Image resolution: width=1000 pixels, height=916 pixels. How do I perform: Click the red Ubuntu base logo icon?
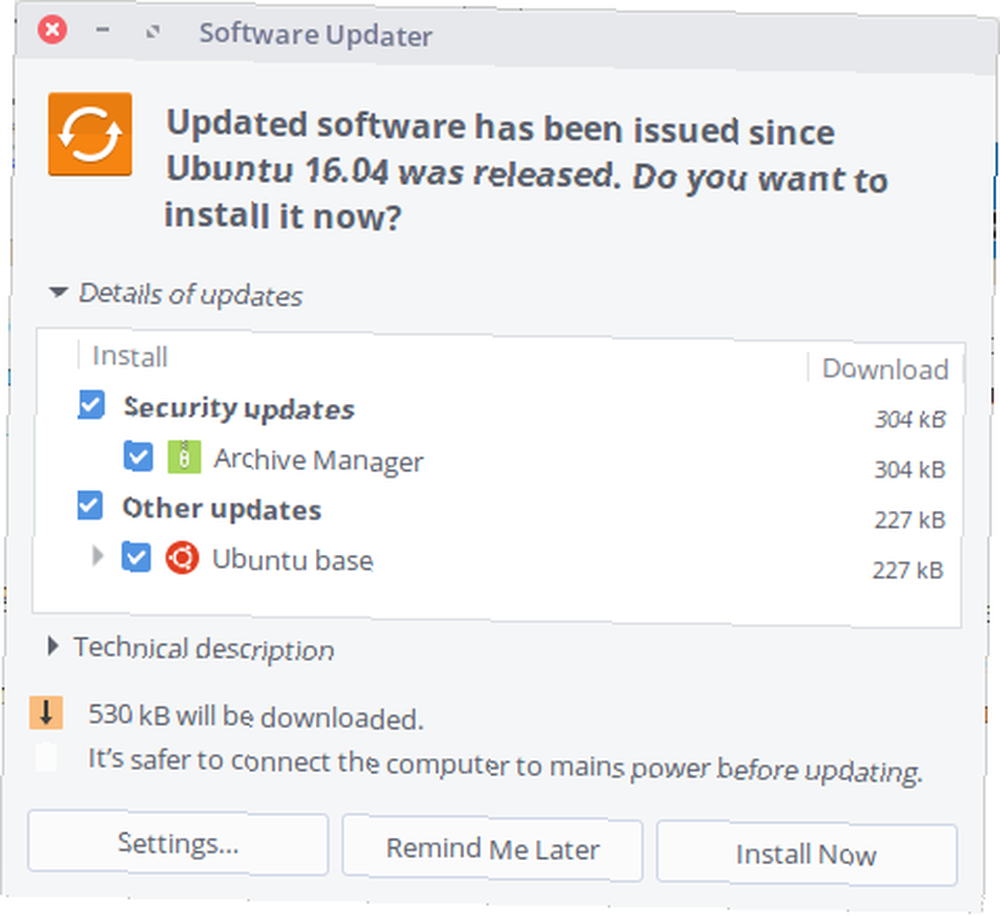pos(182,558)
